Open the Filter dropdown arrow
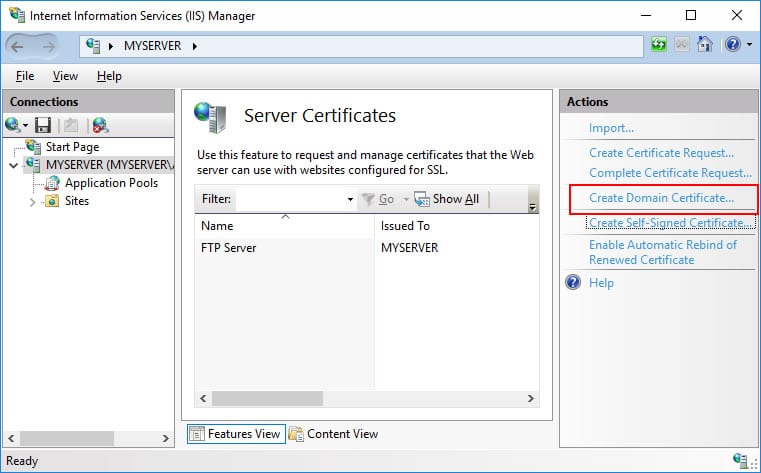 [x=350, y=199]
